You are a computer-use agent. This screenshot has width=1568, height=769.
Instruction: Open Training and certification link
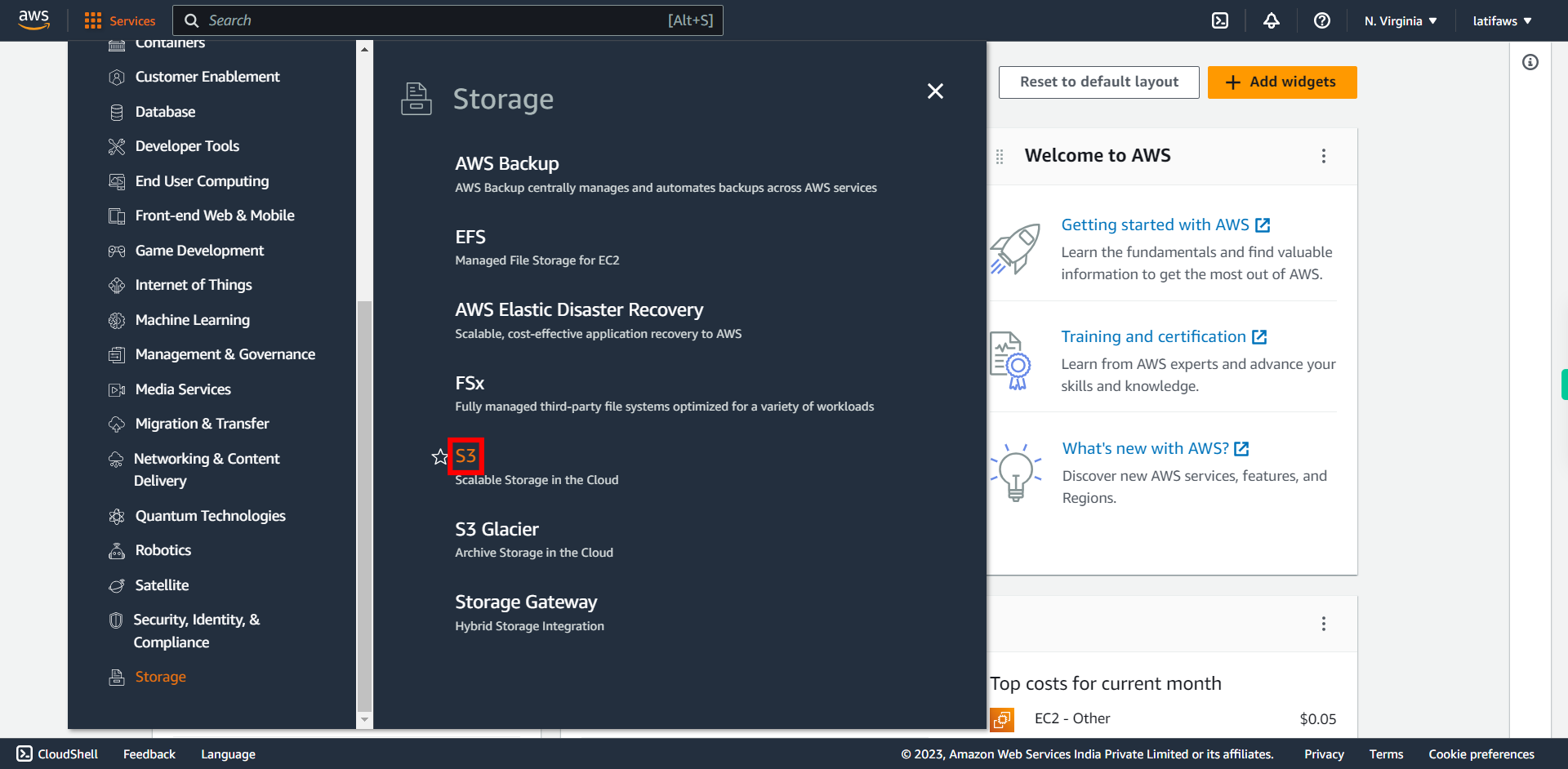pos(1164,336)
